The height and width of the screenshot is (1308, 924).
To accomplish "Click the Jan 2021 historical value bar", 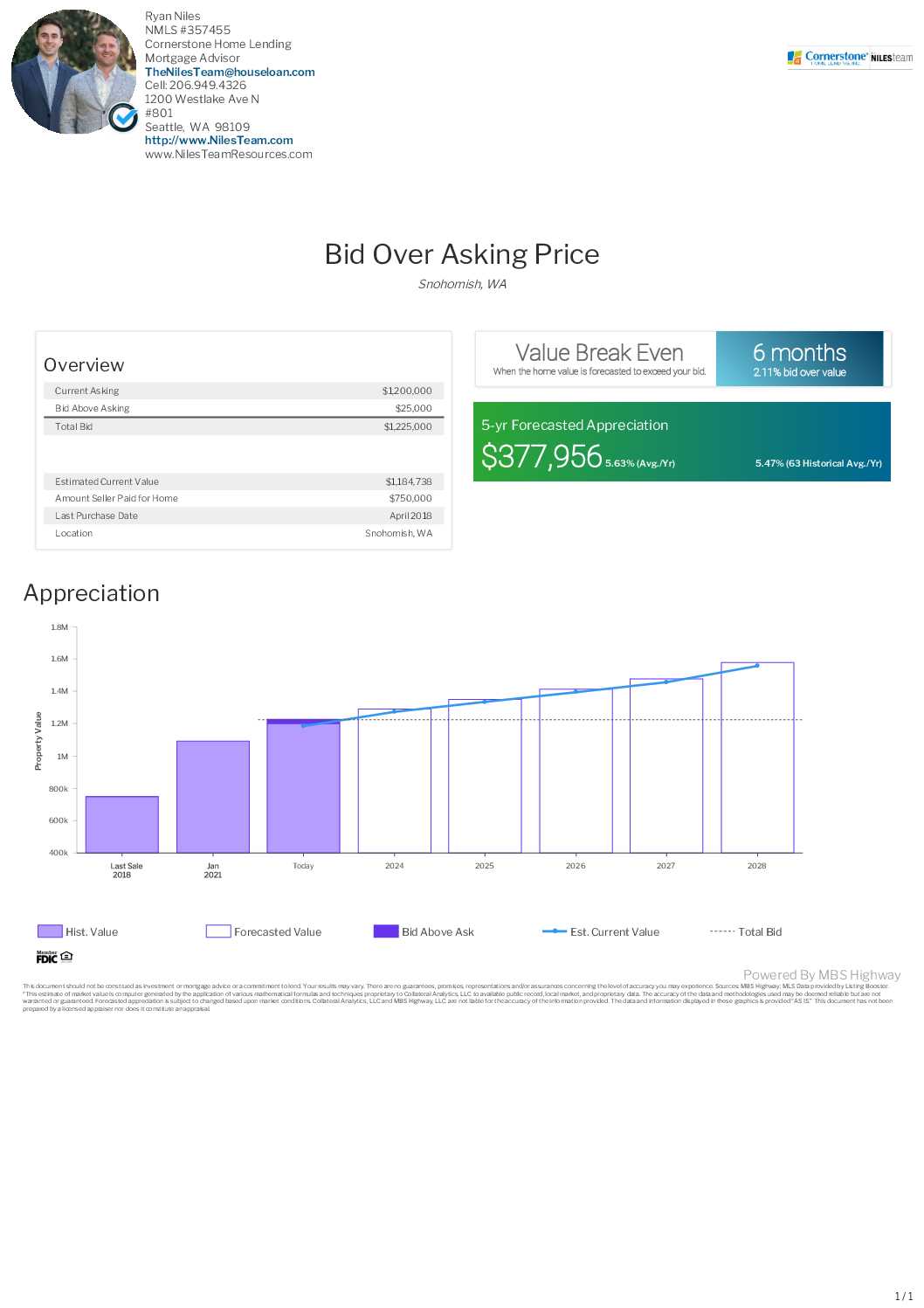I will pos(213,796).
